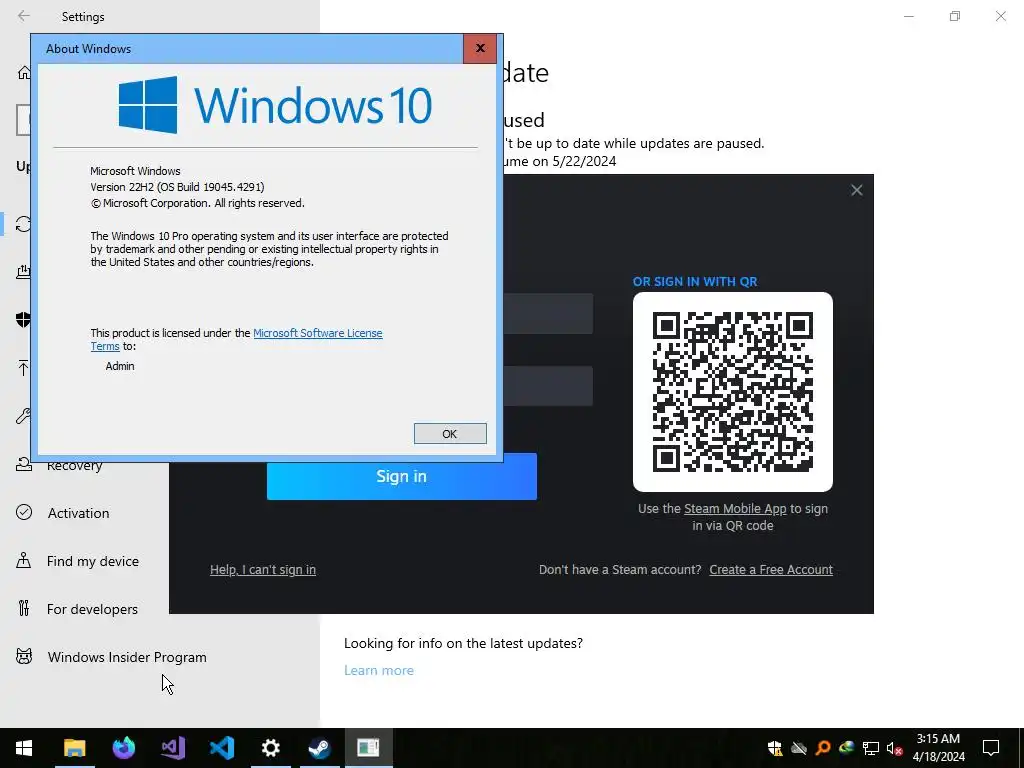Screen dimensions: 1024x768
Task: Open the network status tray icon
Action: pos(871,748)
